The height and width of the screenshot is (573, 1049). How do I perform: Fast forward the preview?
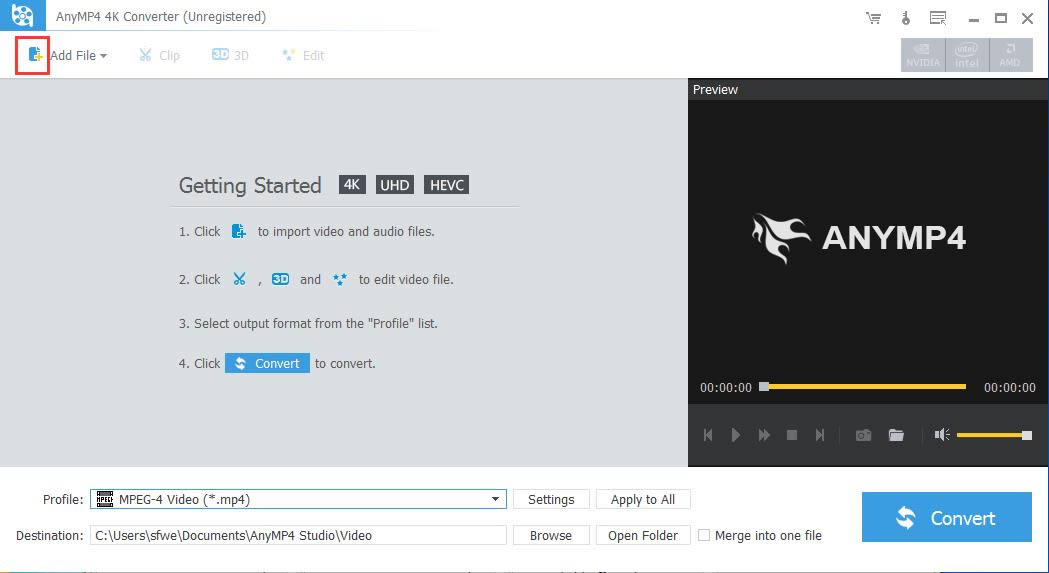pos(764,435)
